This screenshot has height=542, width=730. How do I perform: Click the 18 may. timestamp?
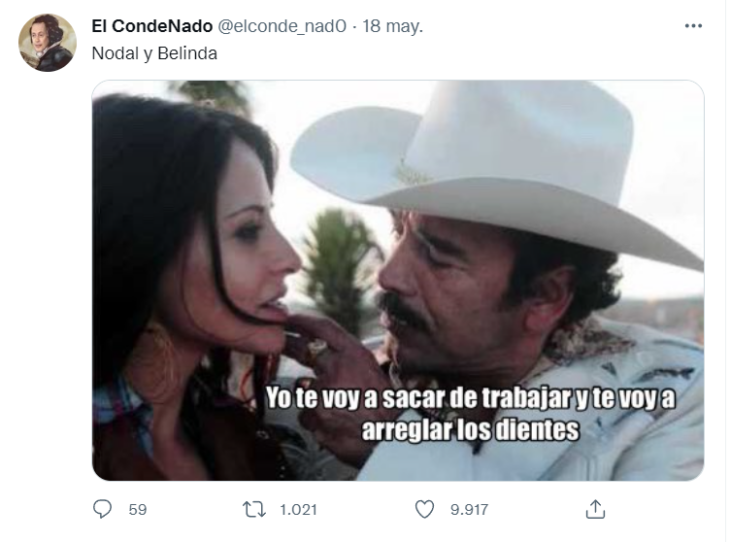392,27
